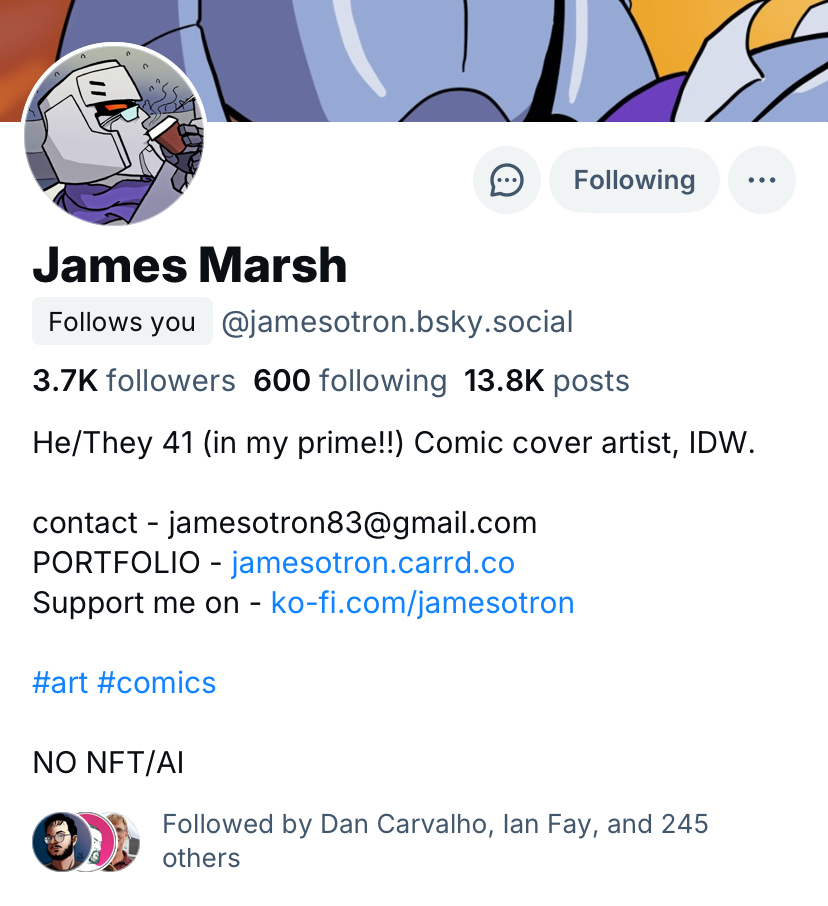Click the jamesotron83@gmail.com contact text
Image resolution: width=828 pixels, height=906 pixels.
click(352, 523)
